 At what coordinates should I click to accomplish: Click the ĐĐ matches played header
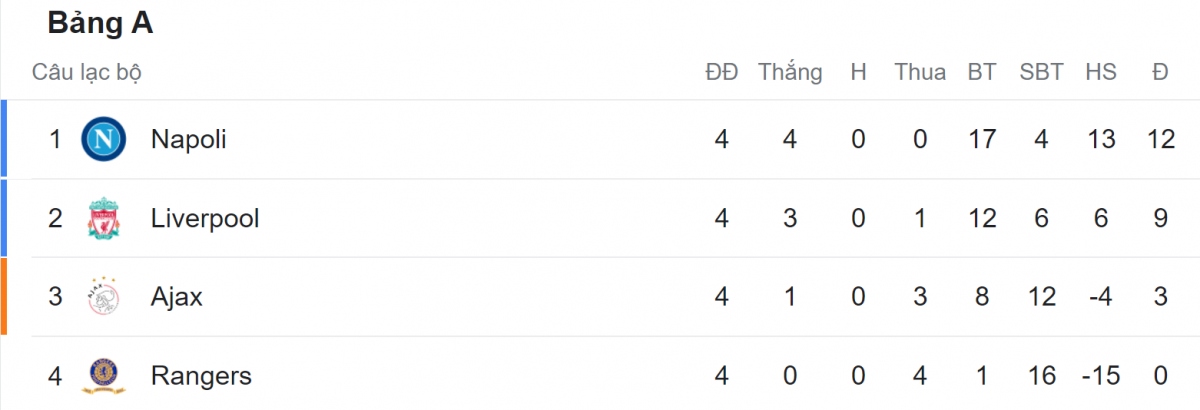click(721, 72)
